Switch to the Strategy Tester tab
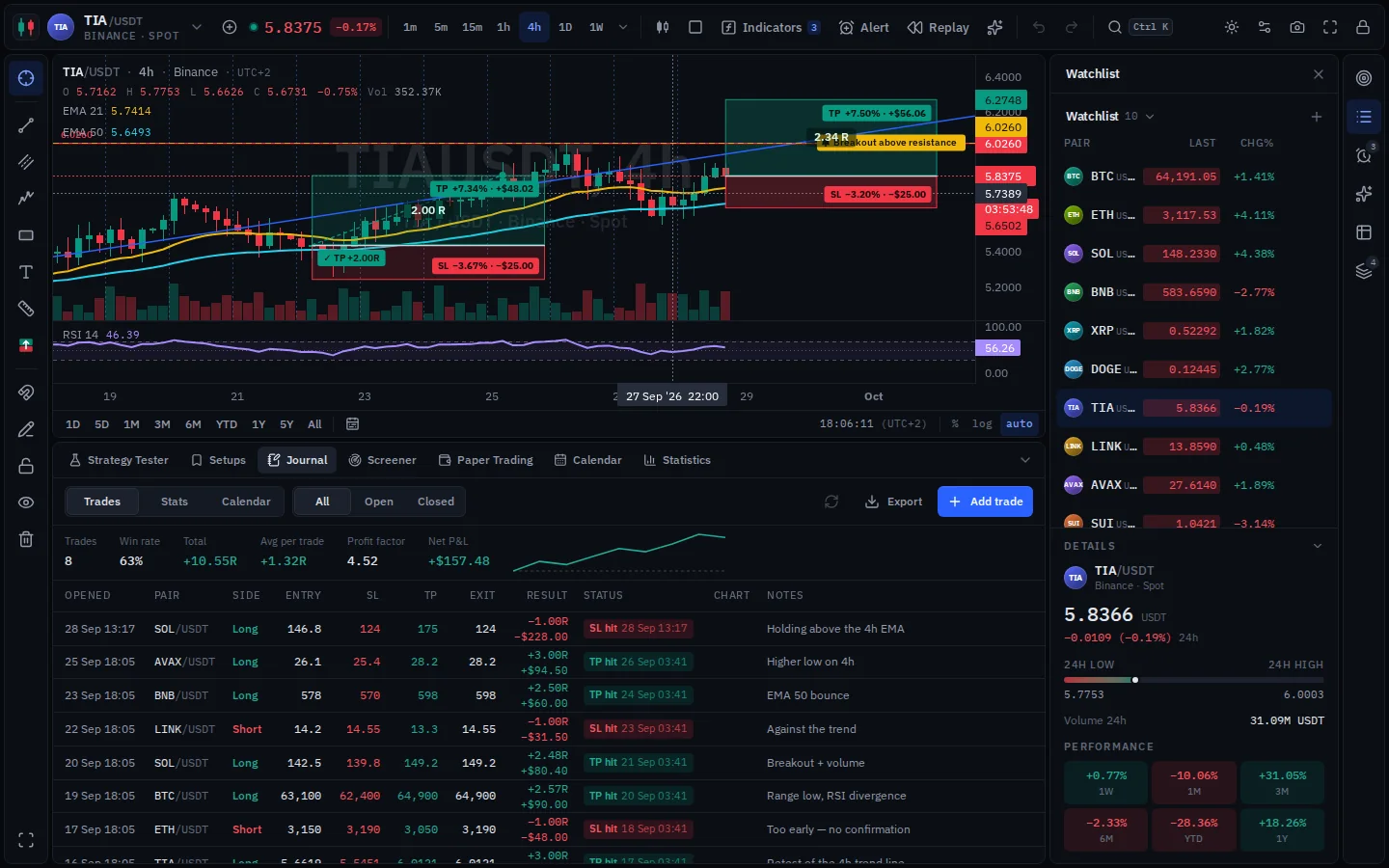This screenshot has width=1389, height=868. [119, 460]
